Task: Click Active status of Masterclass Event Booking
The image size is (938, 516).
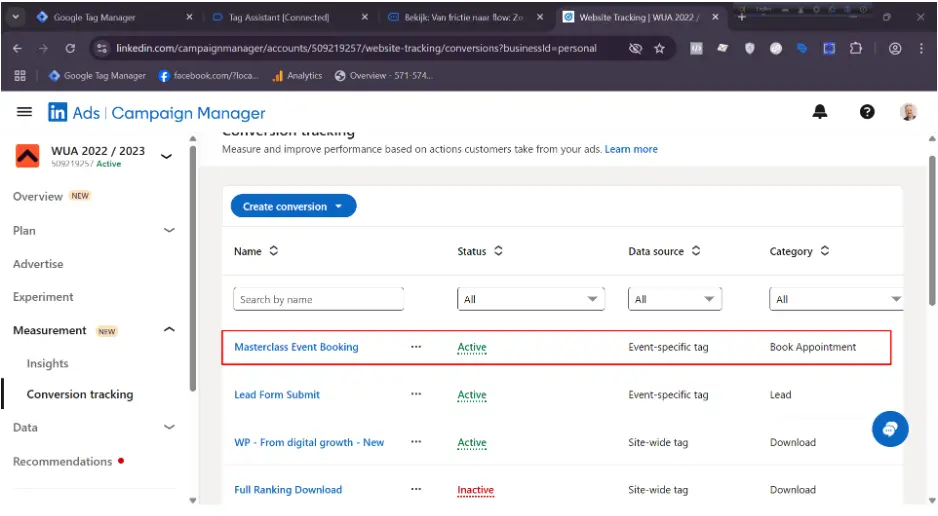Action: tap(472, 347)
